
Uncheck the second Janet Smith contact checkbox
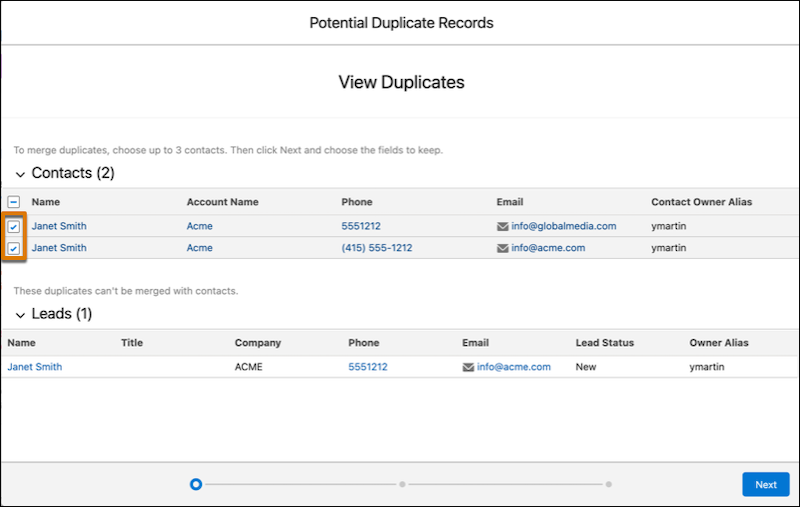point(14,248)
